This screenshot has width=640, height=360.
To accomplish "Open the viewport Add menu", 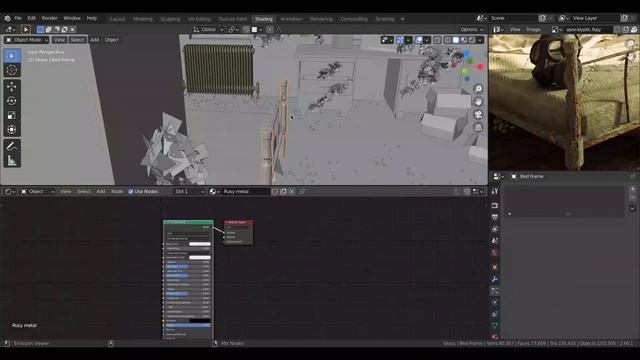I will tap(94, 40).
